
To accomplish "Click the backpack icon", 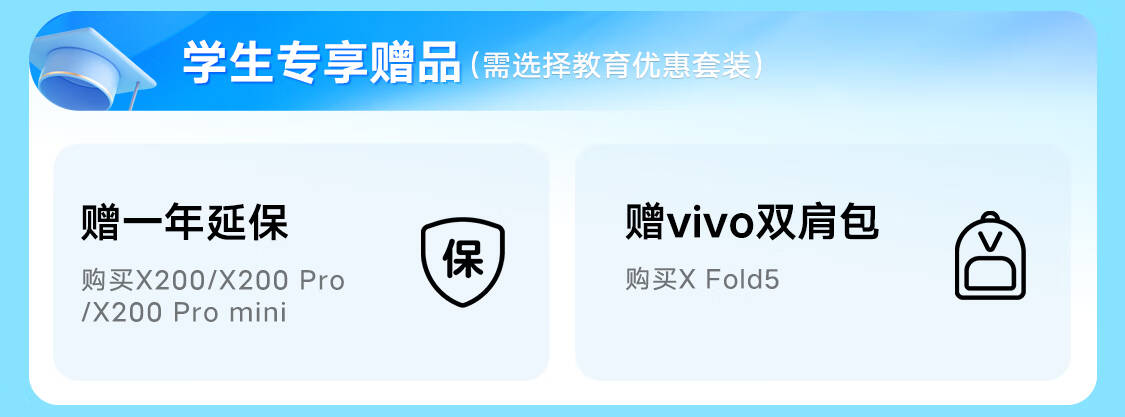I will click(x=990, y=256).
